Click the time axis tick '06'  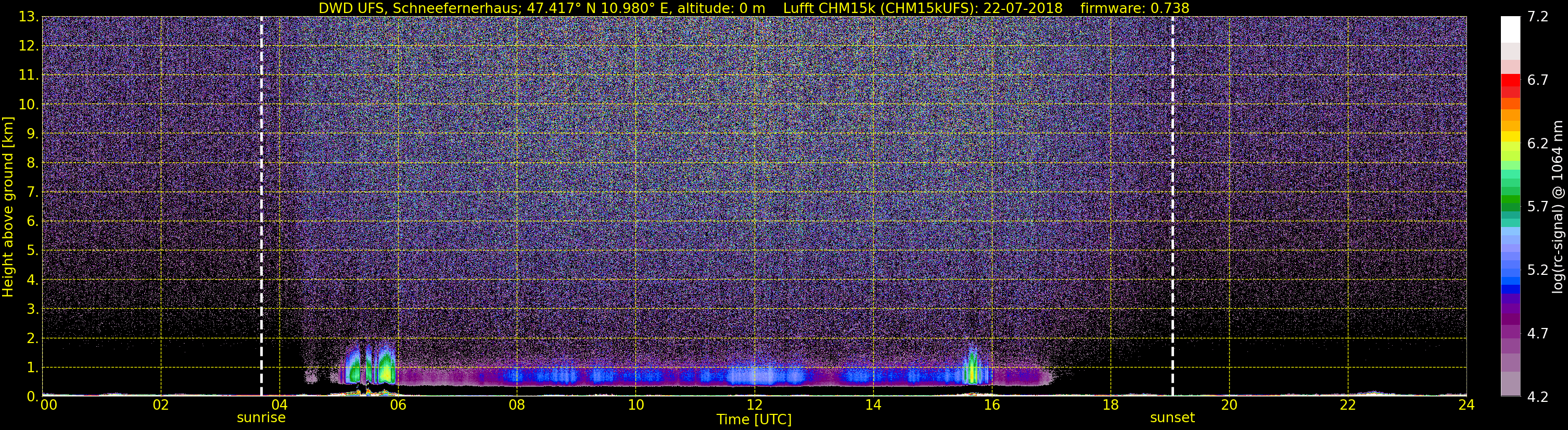(398, 405)
